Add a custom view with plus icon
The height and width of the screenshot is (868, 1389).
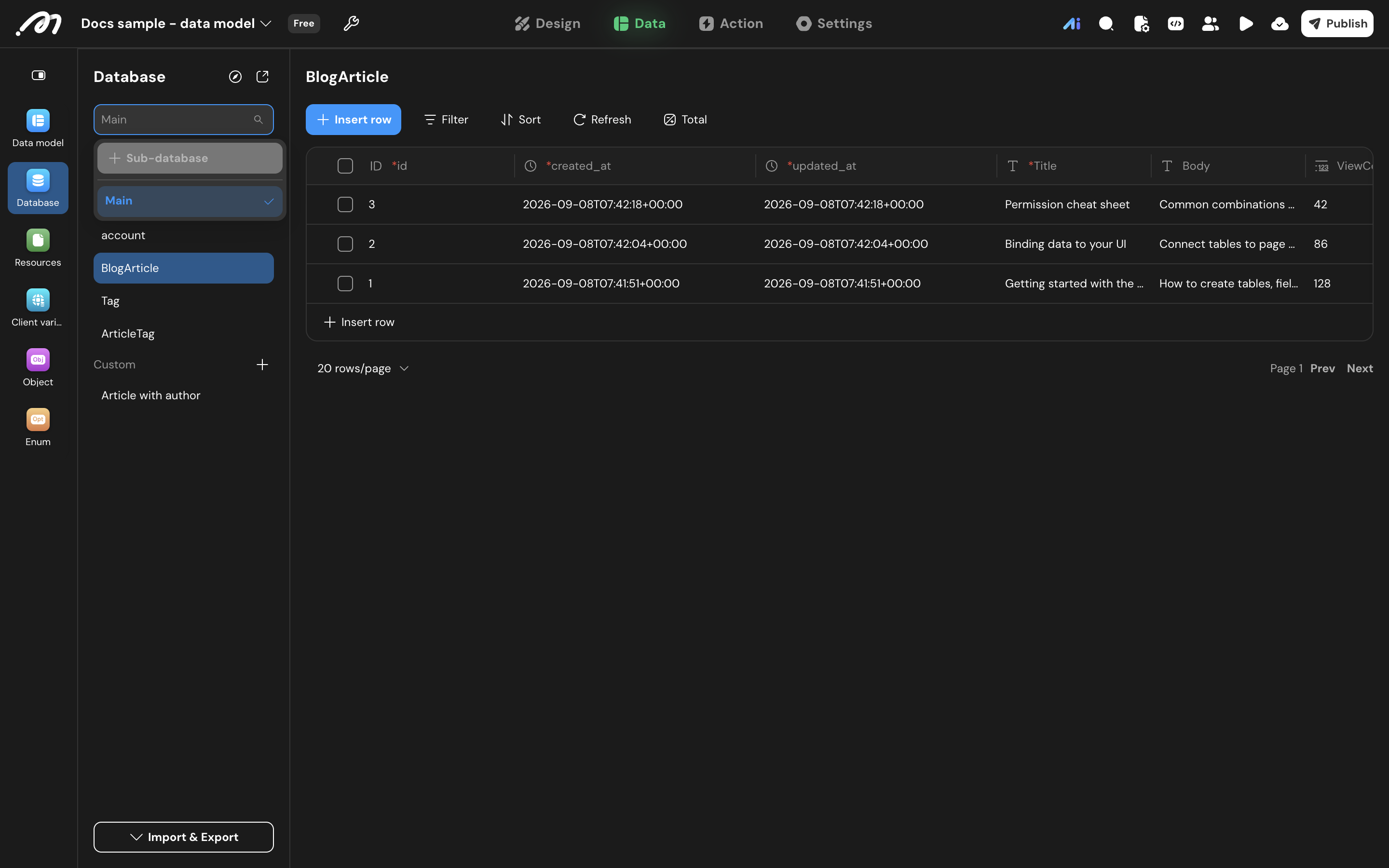262,365
